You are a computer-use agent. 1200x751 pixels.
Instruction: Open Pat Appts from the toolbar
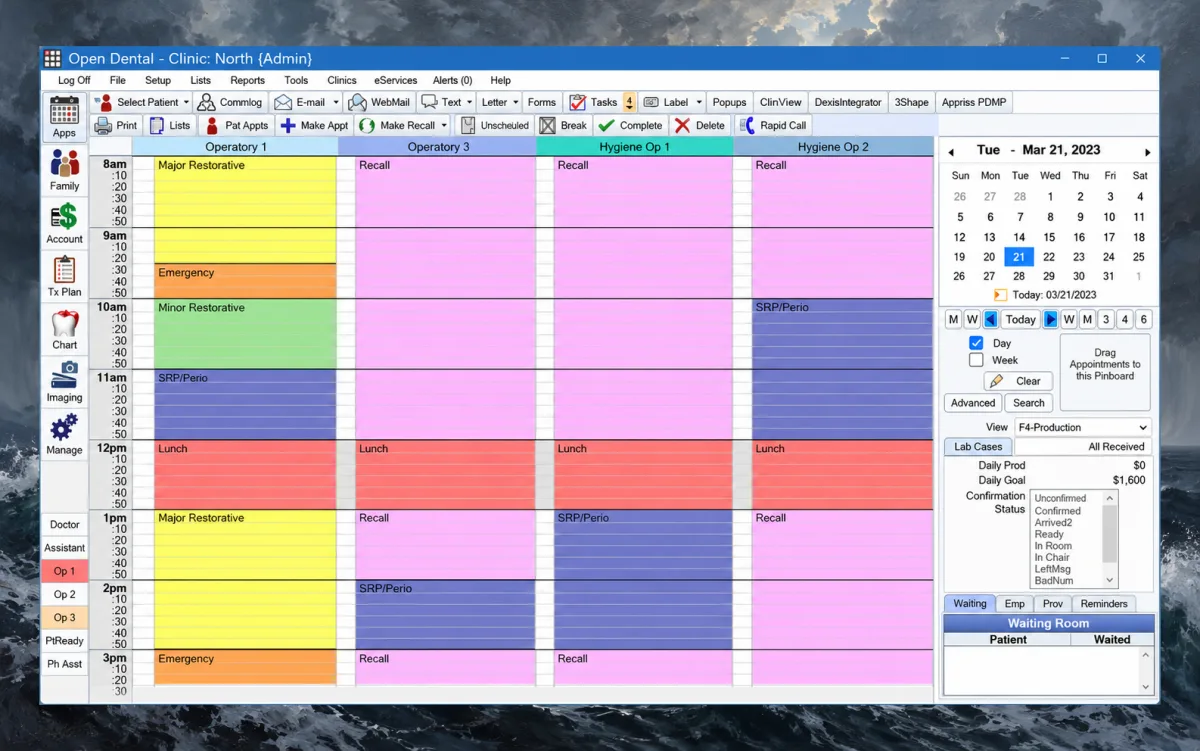click(x=236, y=126)
